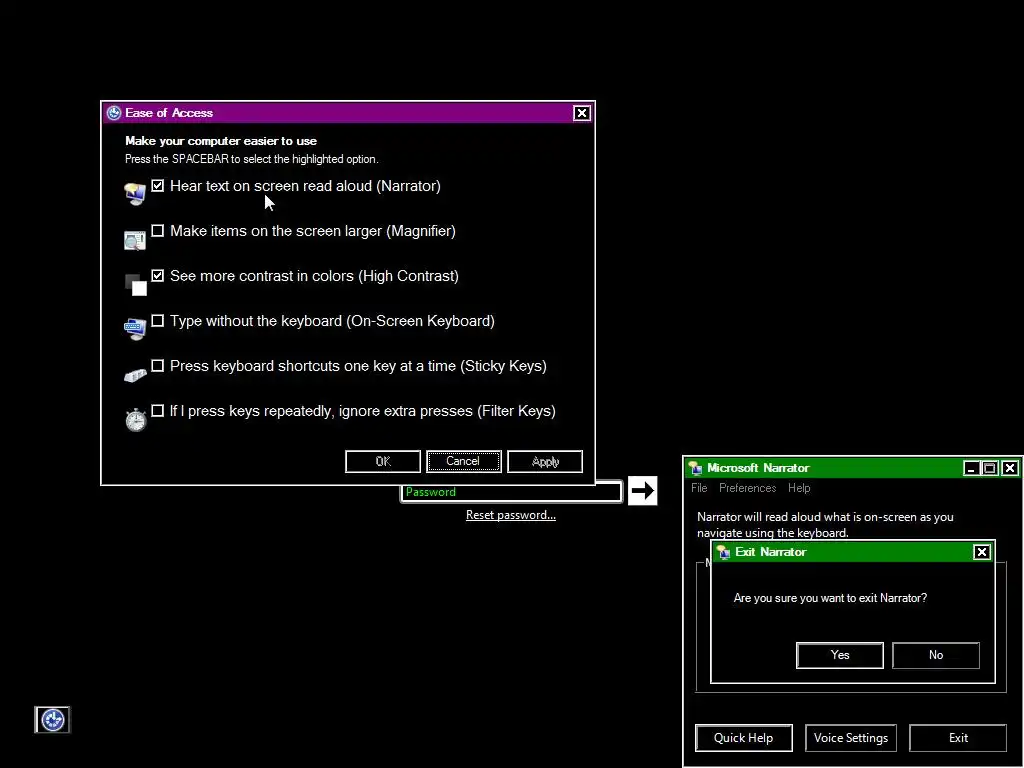This screenshot has height=768, width=1024.
Task: Enable the Magnifier checkbox
Action: point(157,231)
